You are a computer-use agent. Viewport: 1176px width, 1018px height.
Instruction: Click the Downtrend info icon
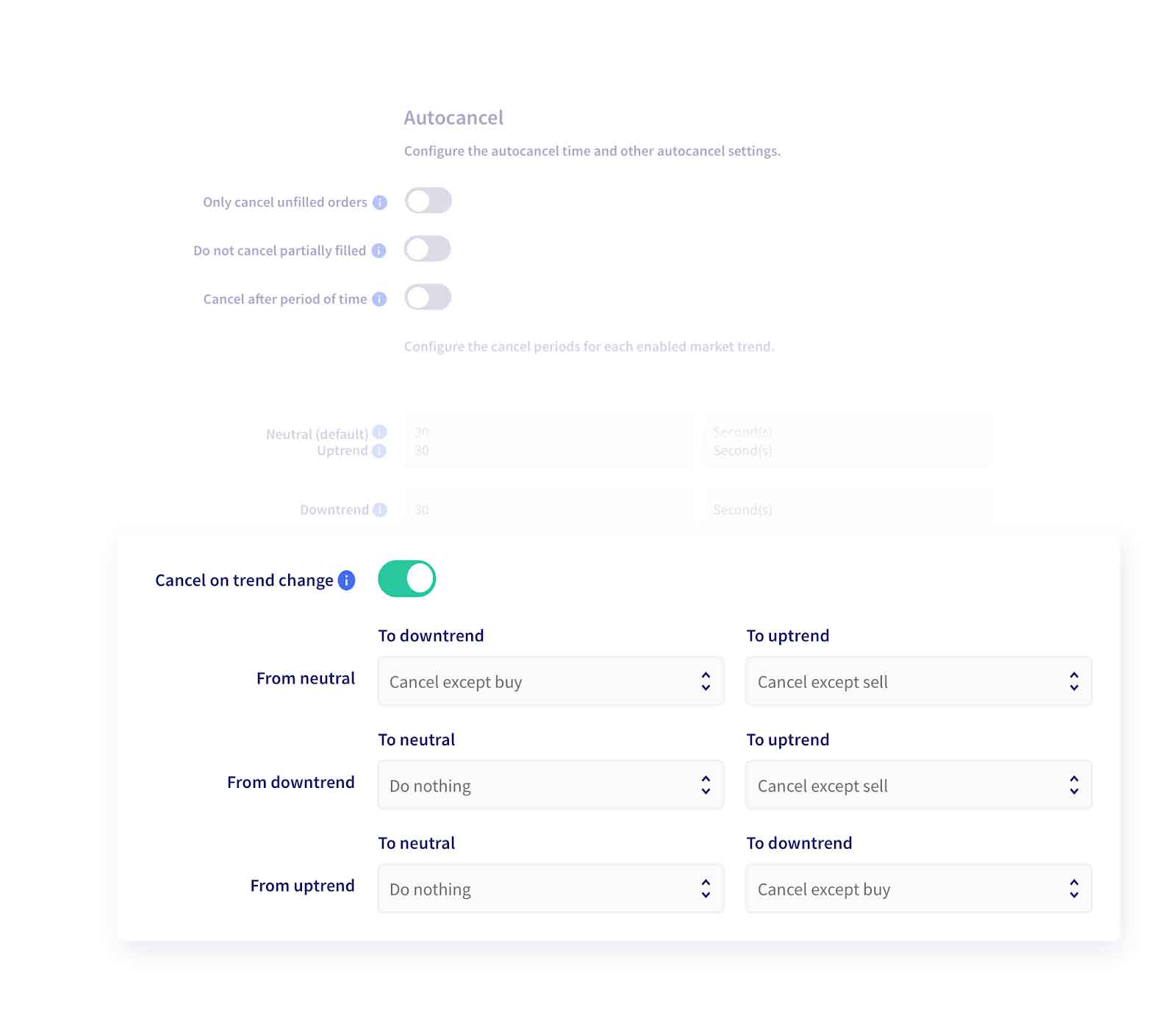coord(379,509)
